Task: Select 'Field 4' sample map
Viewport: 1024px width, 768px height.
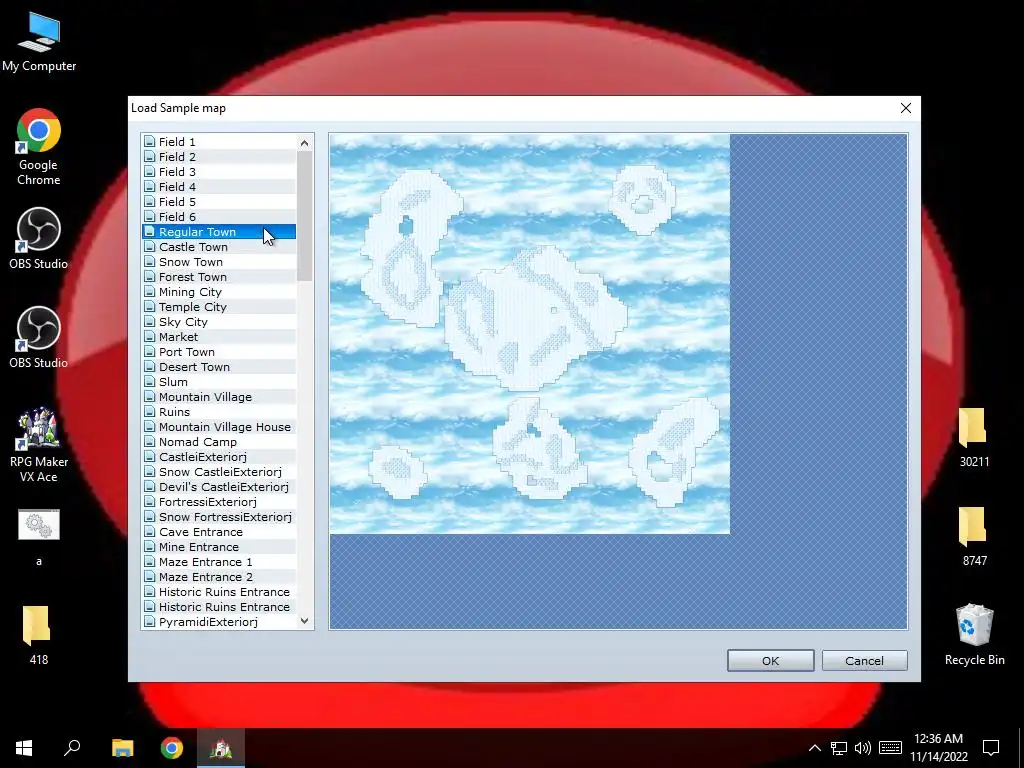Action: [x=219, y=187]
